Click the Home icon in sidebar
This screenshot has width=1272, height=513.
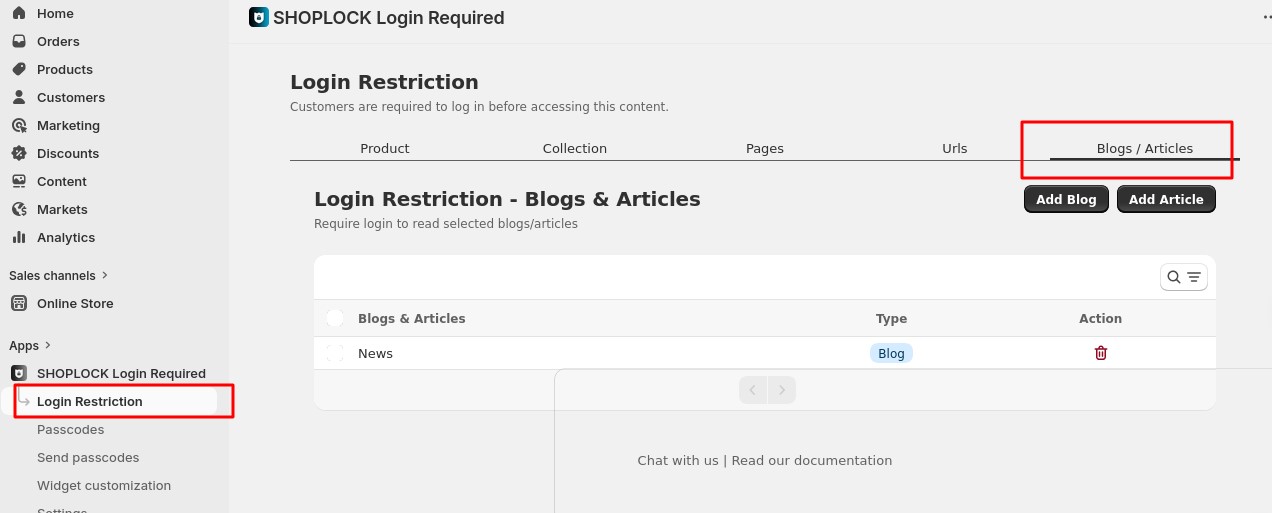(18, 14)
